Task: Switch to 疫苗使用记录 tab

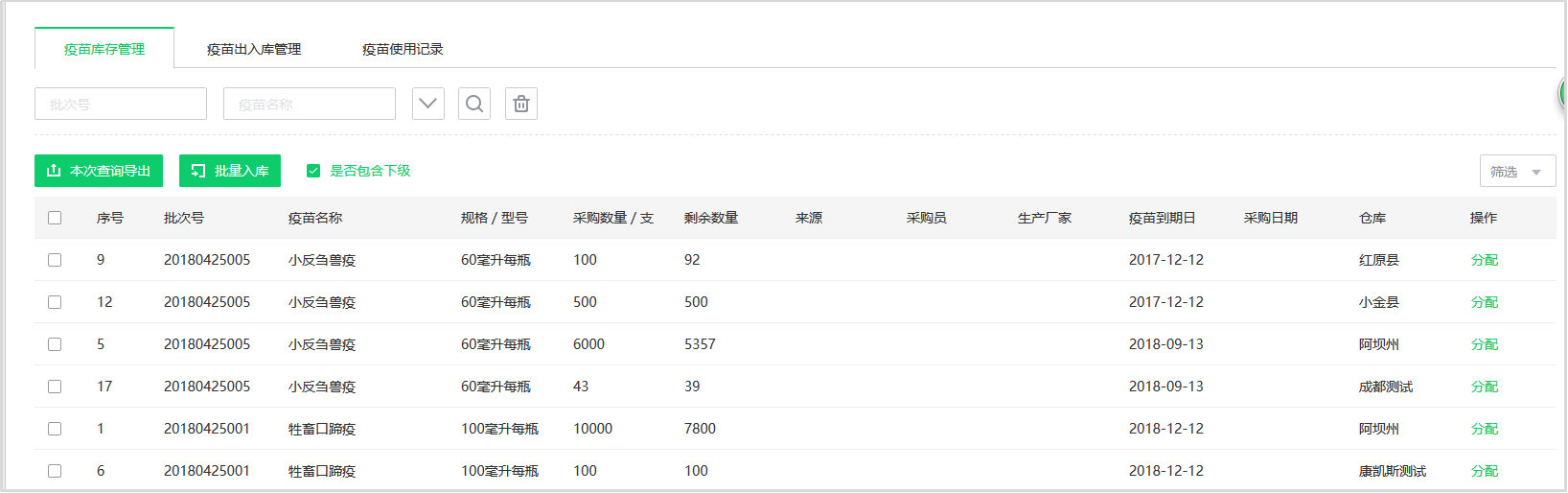Action: point(403,49)
